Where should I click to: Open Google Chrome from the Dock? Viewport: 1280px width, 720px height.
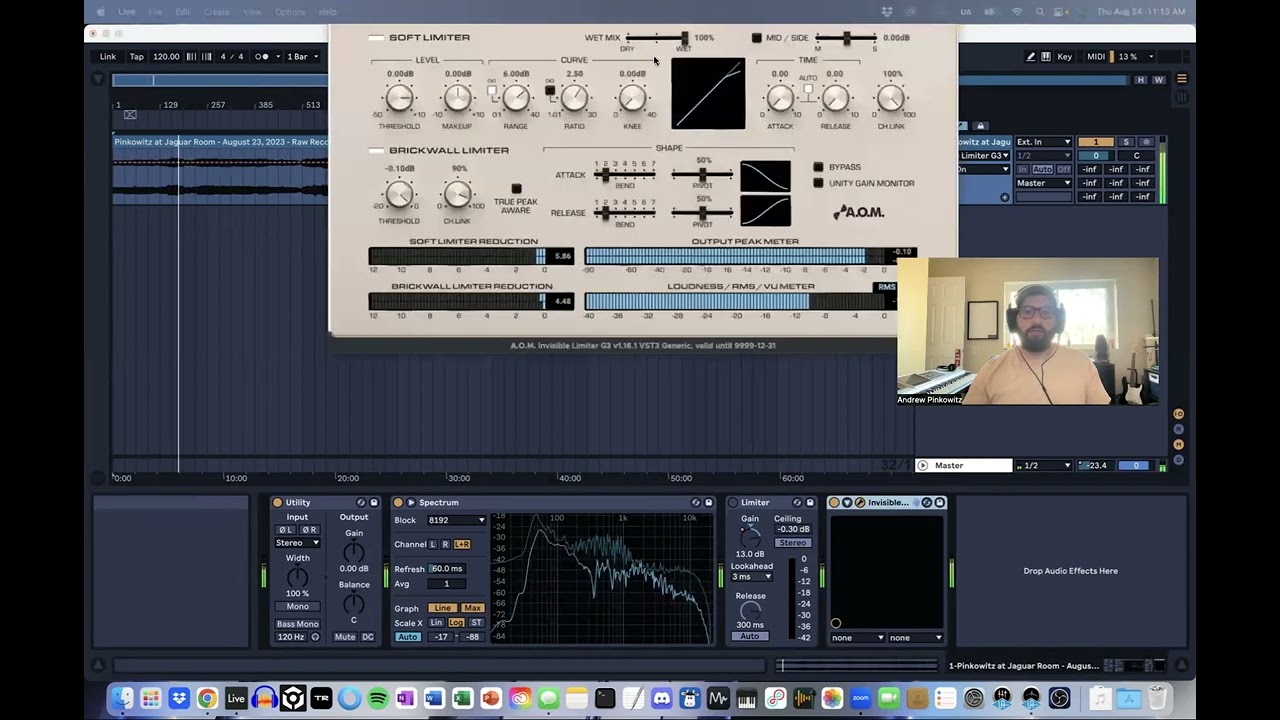click(207, 698)
